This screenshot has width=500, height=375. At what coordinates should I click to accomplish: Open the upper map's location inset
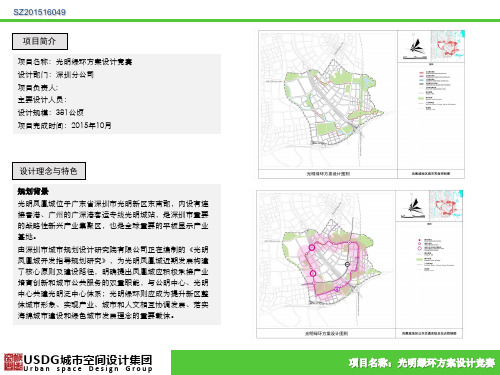[x=447, y=45]
